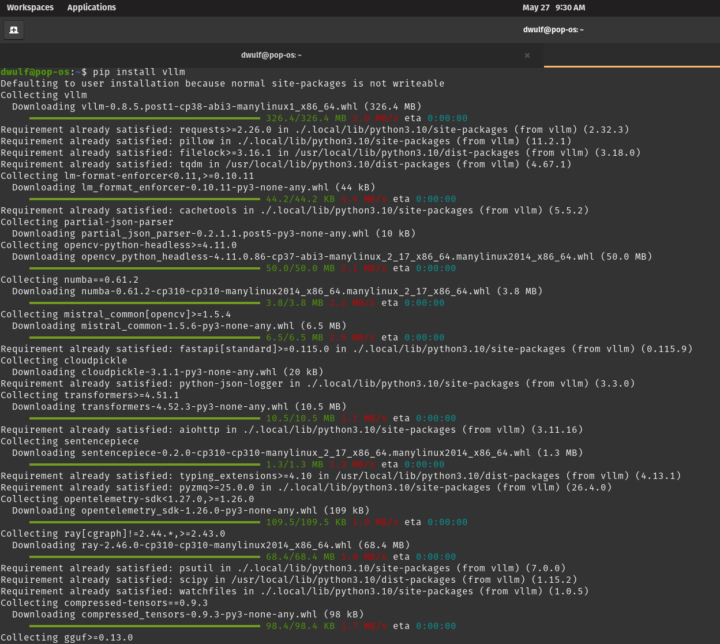Screen dimensions: 720x644
Task: Click the 'pip install vllm' command text
Action: pos(139,72)
